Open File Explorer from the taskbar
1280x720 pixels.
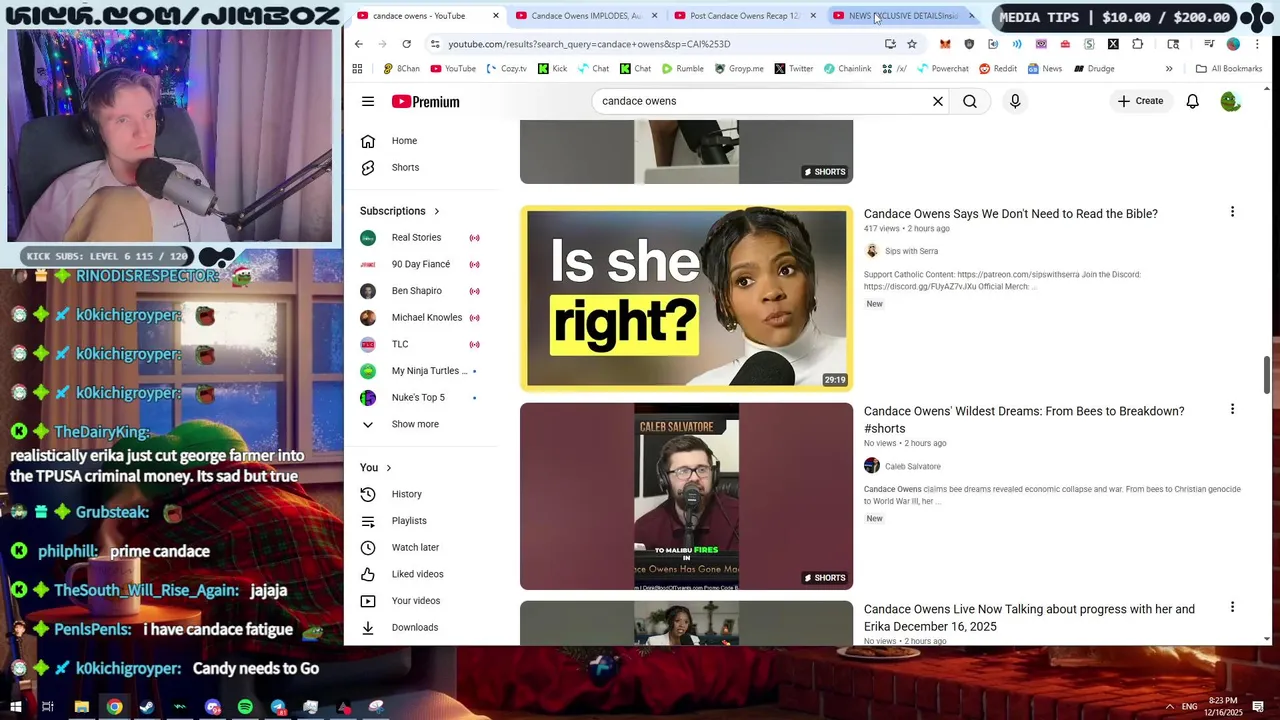coord(82,707)
